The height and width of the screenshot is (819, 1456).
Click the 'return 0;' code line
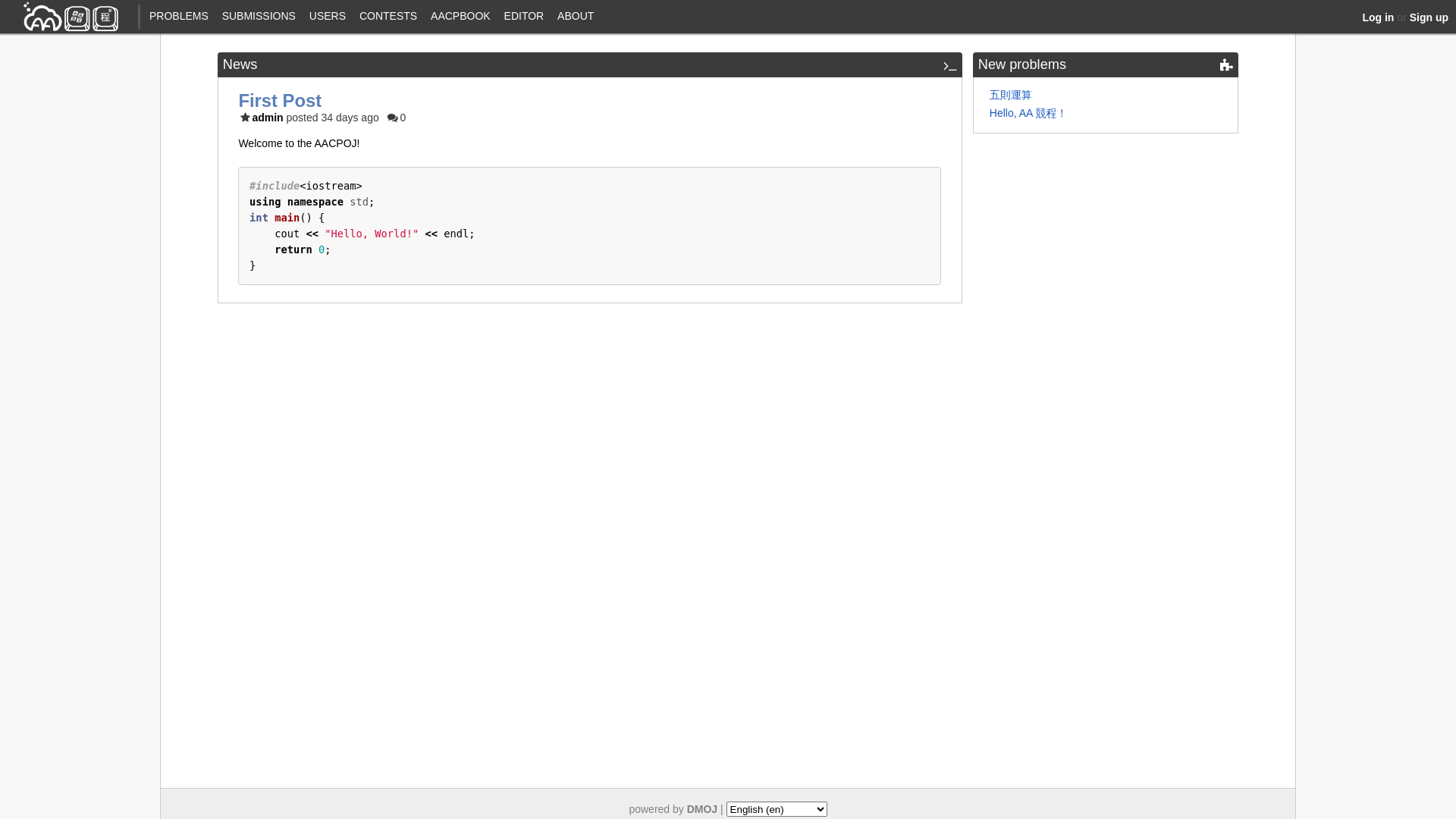point(303,249)
